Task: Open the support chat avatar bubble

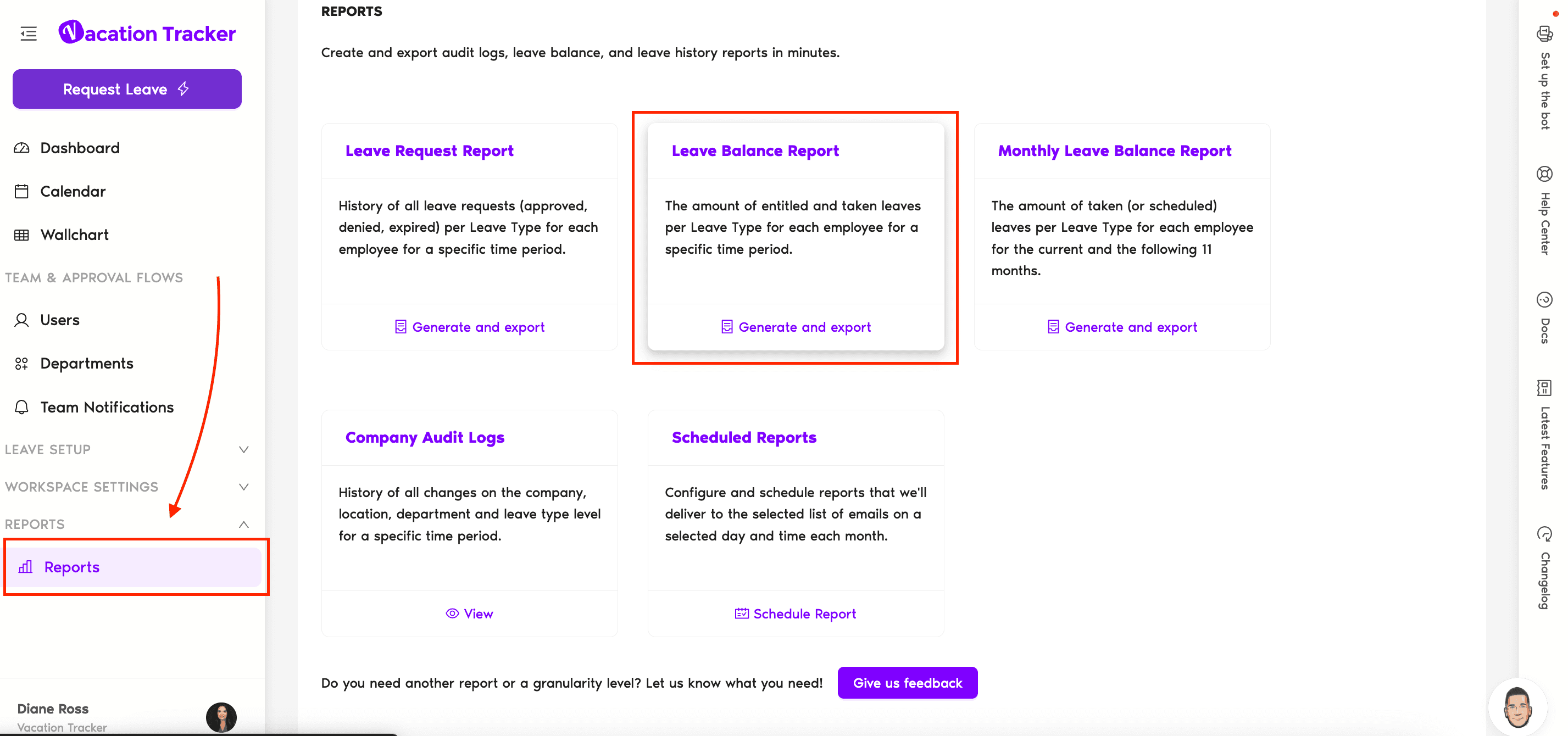Action: pyautogui.click(x=1517, y=707)
